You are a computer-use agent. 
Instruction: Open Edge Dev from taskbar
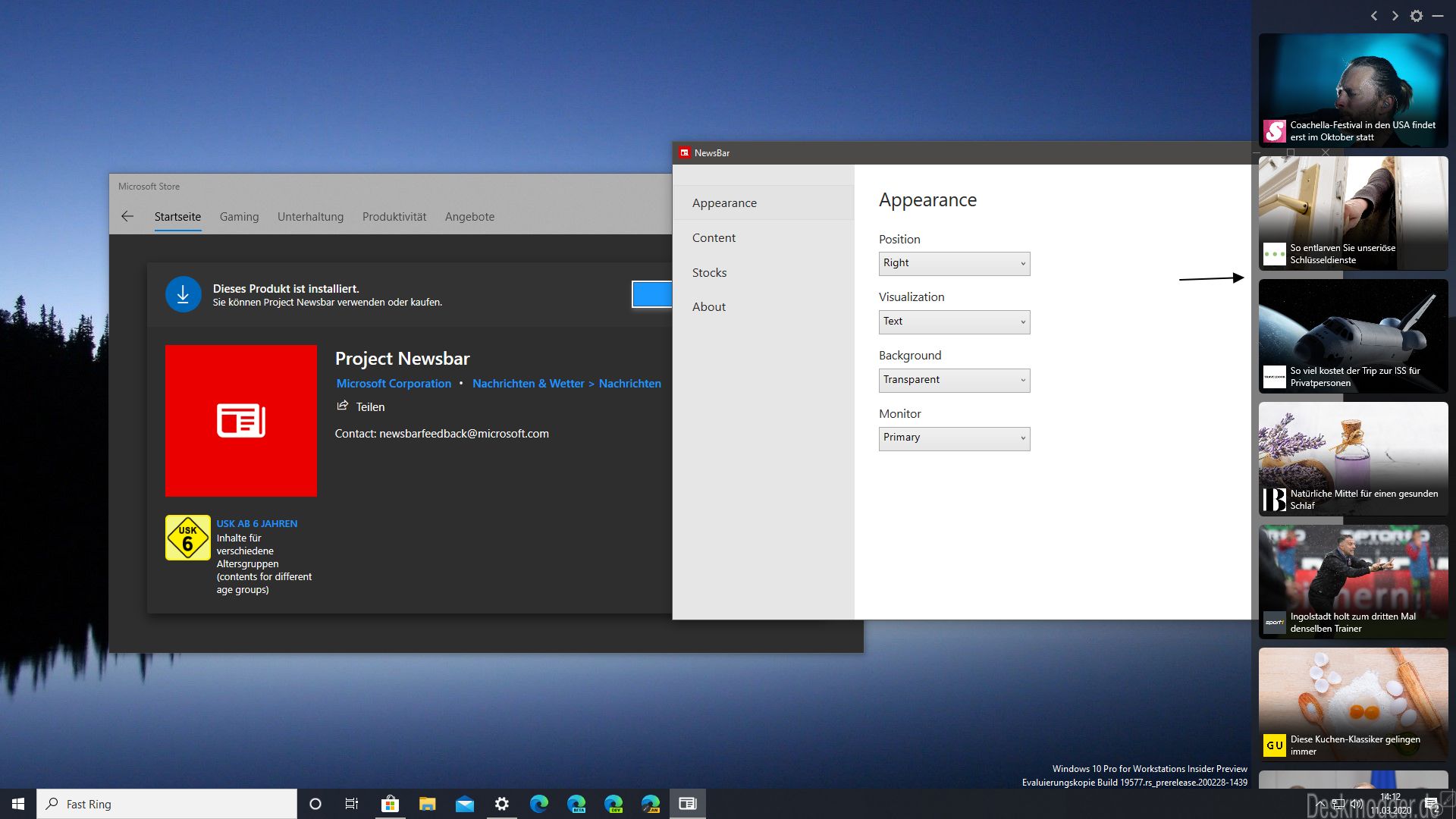[x=613, y=804]
